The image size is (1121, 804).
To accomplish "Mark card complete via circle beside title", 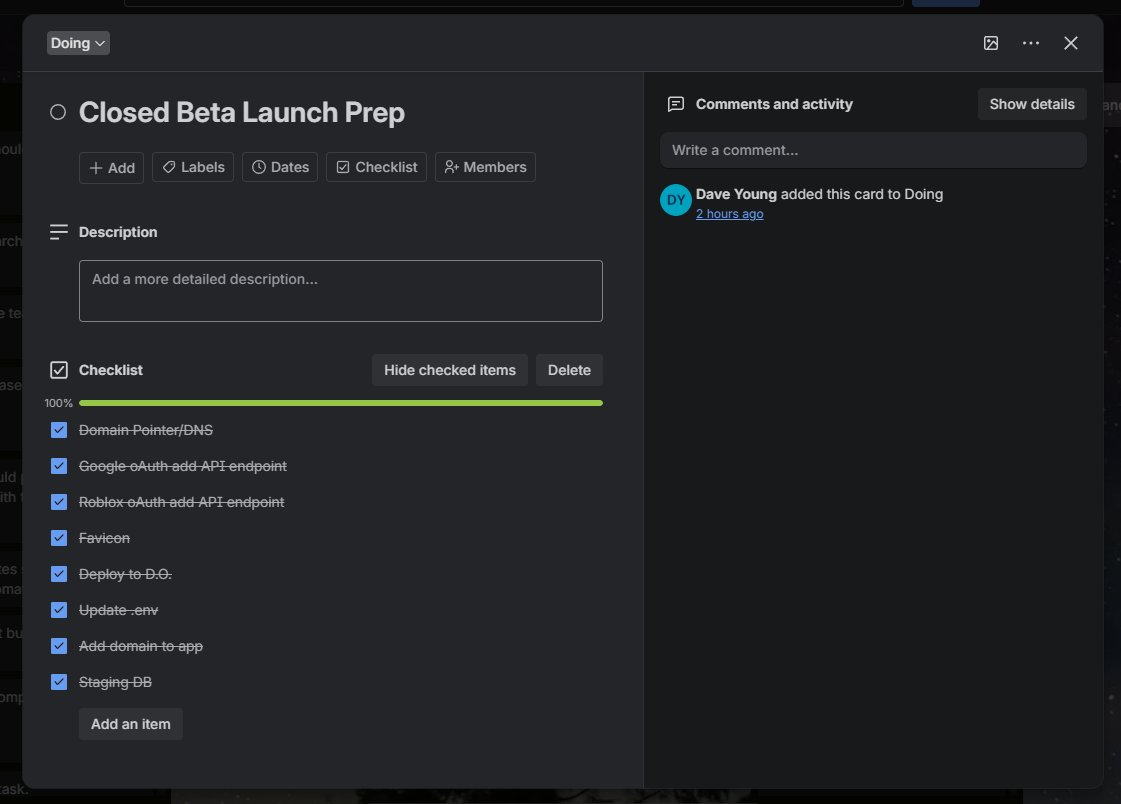I will click(58, 112).
